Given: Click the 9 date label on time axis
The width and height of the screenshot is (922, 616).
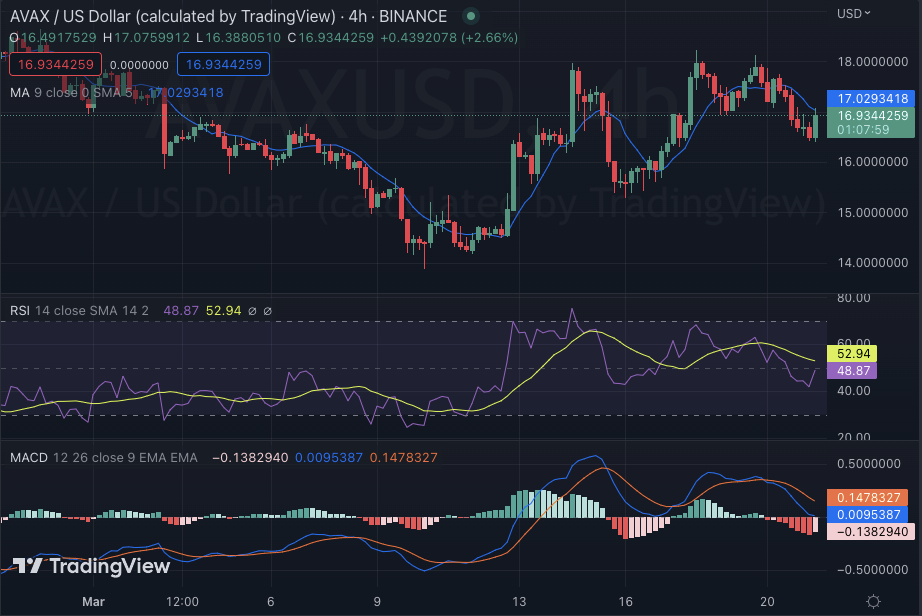Looking at the screenshot, I should [377, 601].
